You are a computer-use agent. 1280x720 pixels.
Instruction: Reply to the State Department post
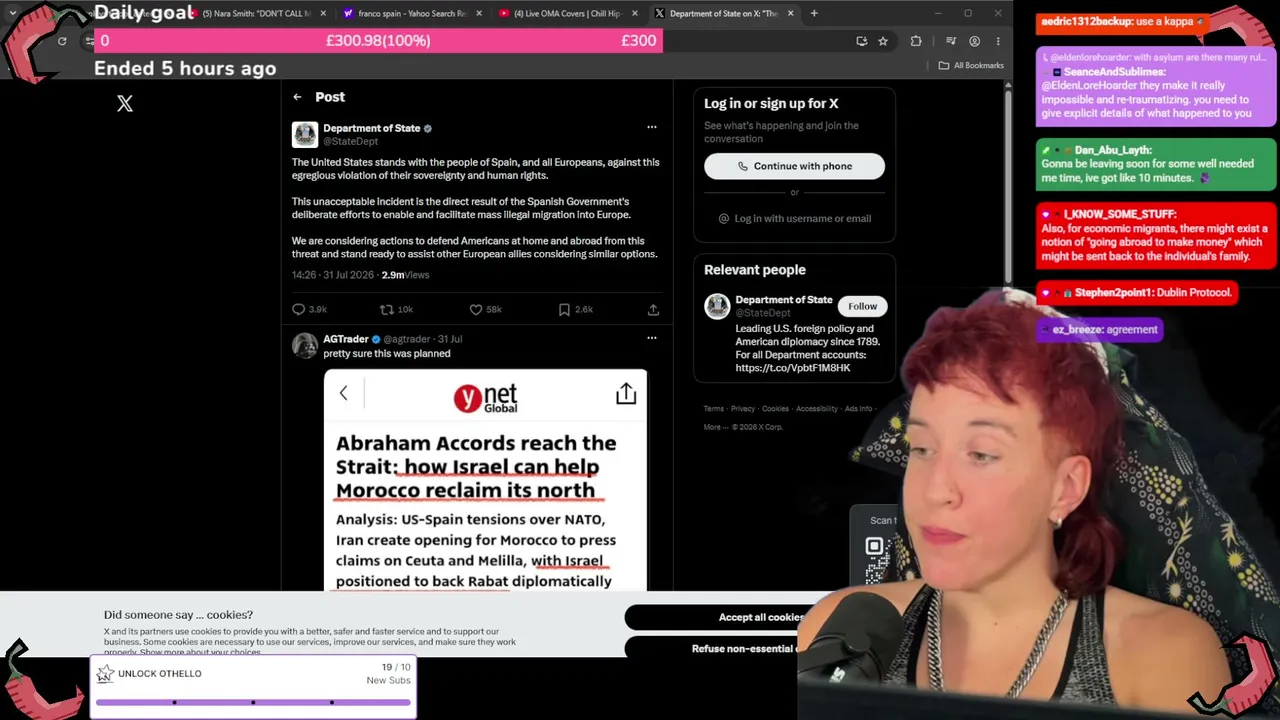[309, 310]
